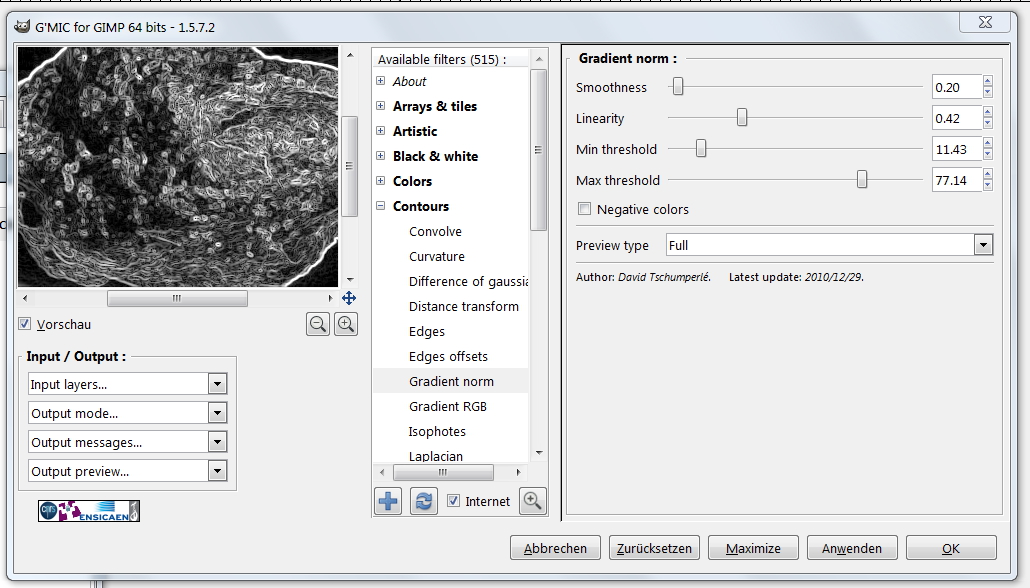Viewport: 1030px width, 588px height.
Task: Expand the About filter category
Action: [380, 81]
